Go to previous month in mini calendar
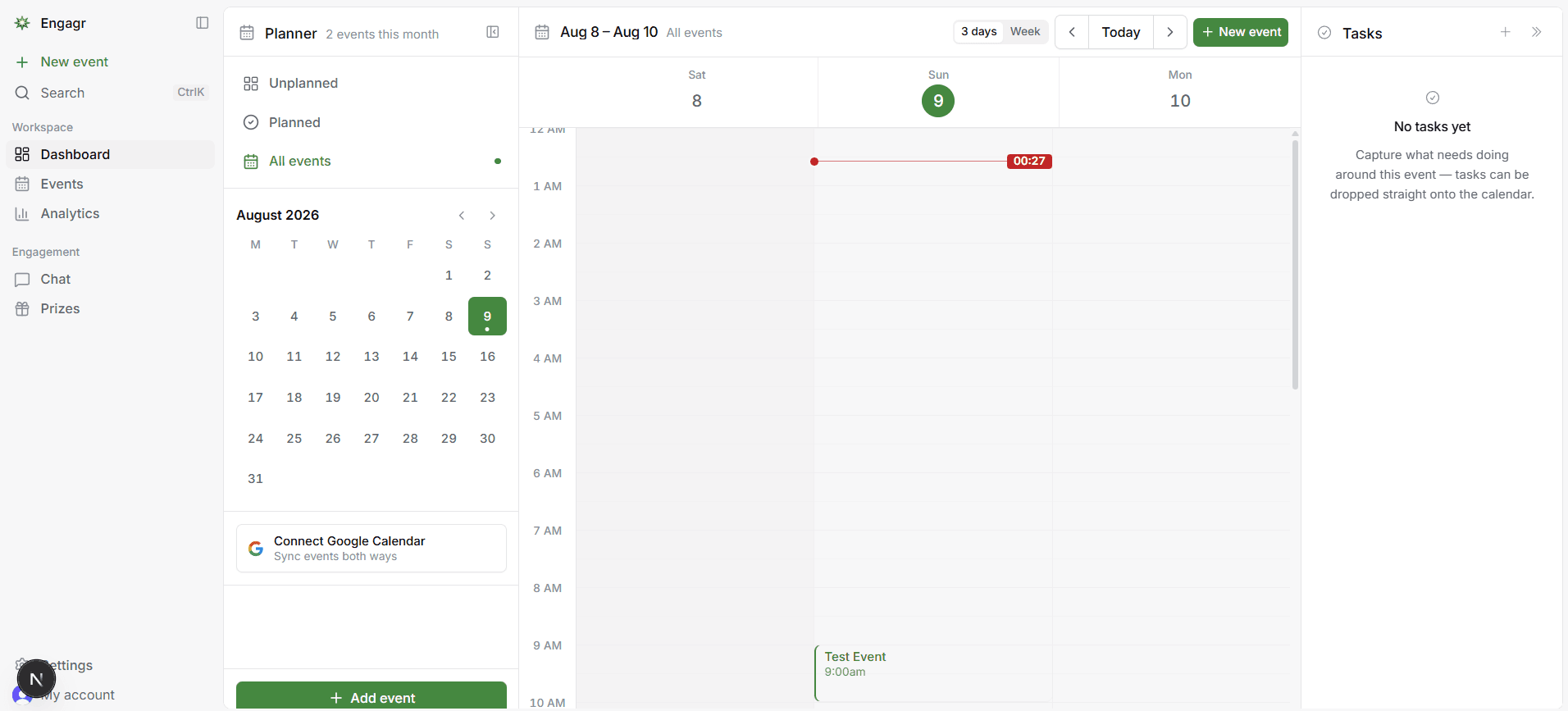Image resolution: width=1568 pixels, height=711 pixels. pyautogui.click(x=462, y=216)
